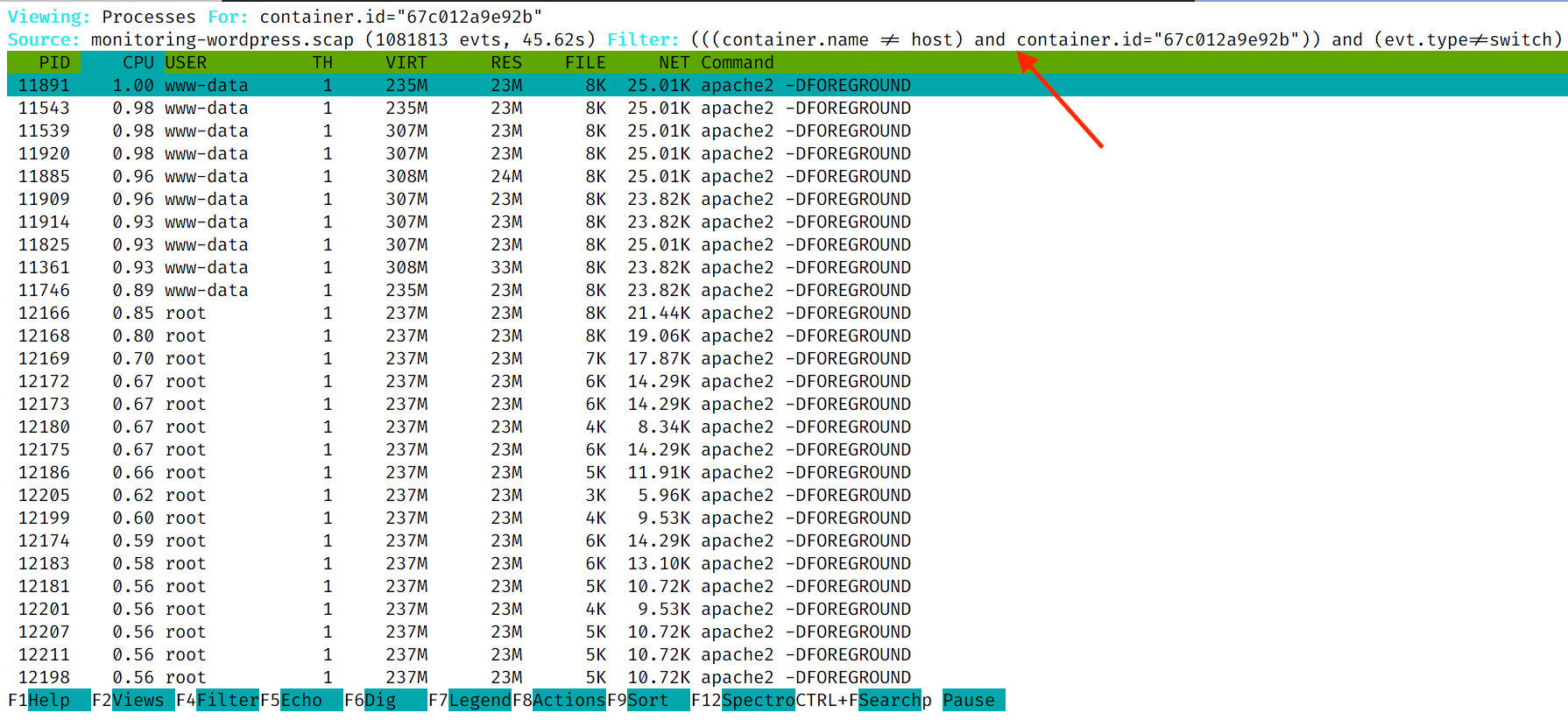Image resolution: width=1568 pixels, height=720 pixels.
Task: Click the VIRT column header
Action: click(x=406, y=62)
